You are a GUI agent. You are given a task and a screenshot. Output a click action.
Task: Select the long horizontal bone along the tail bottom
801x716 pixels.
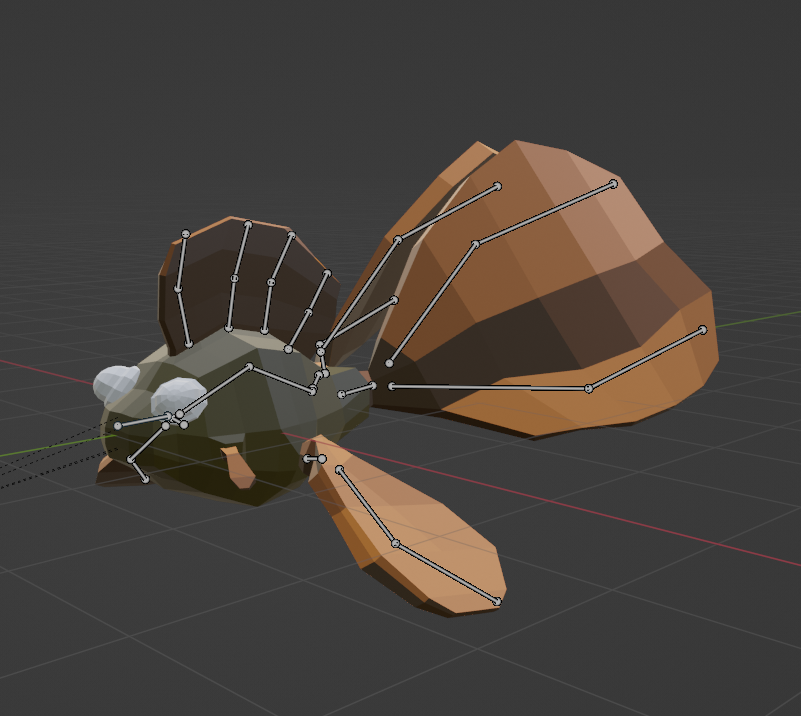(x=490, y=387)
